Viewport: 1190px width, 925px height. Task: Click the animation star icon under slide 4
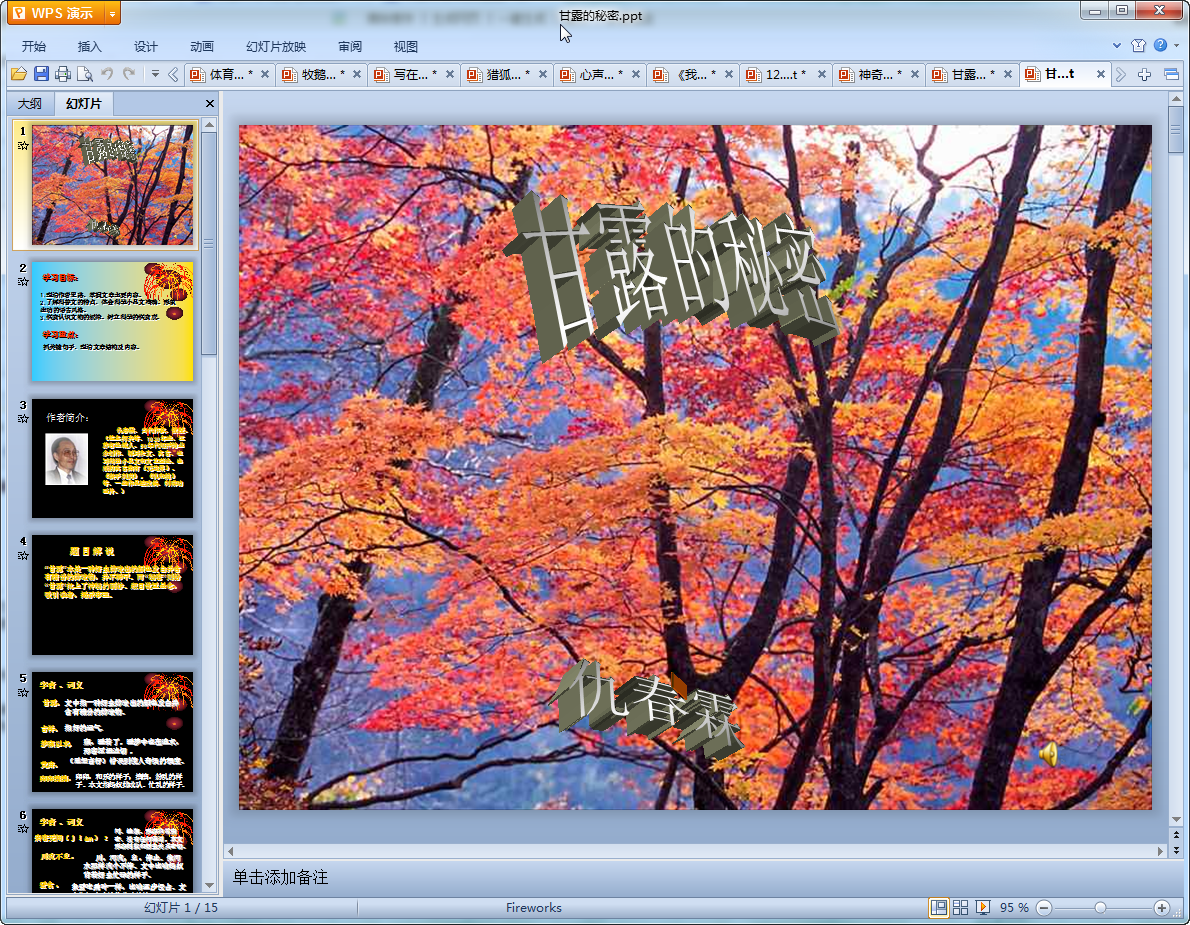(x=23, y=555)
